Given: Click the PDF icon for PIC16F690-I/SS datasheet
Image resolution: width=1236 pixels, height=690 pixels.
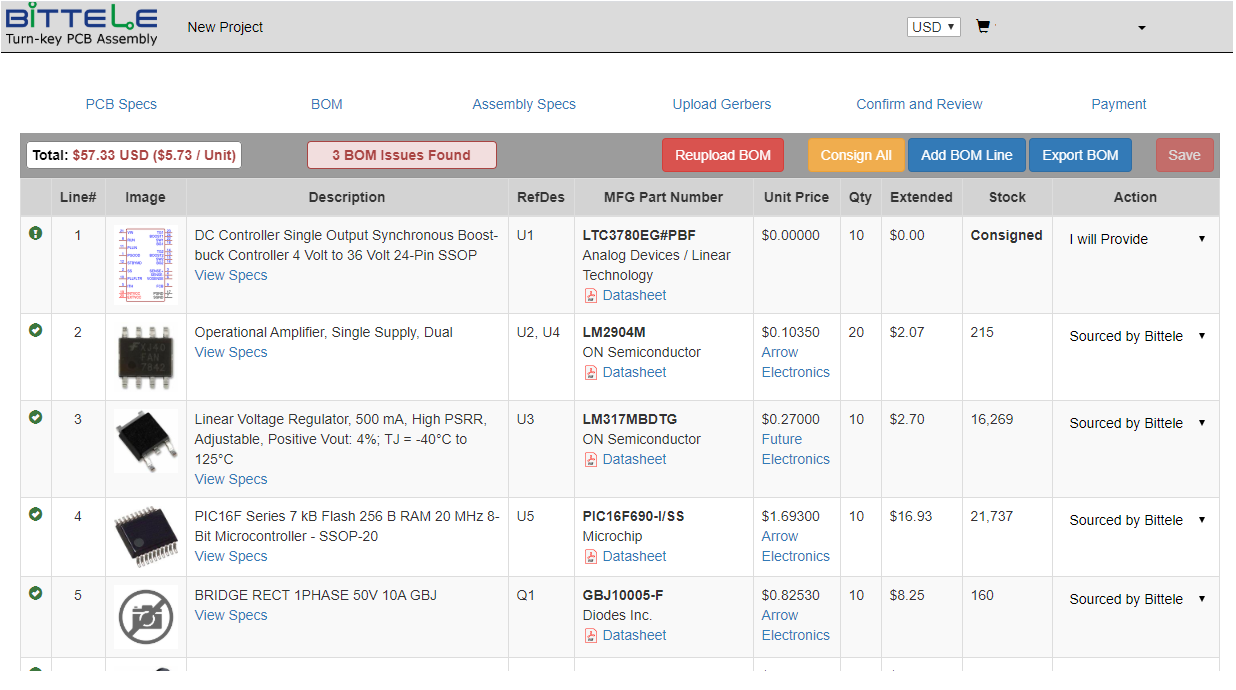Looking at the screenshot, I should click(x=591, y=557).
